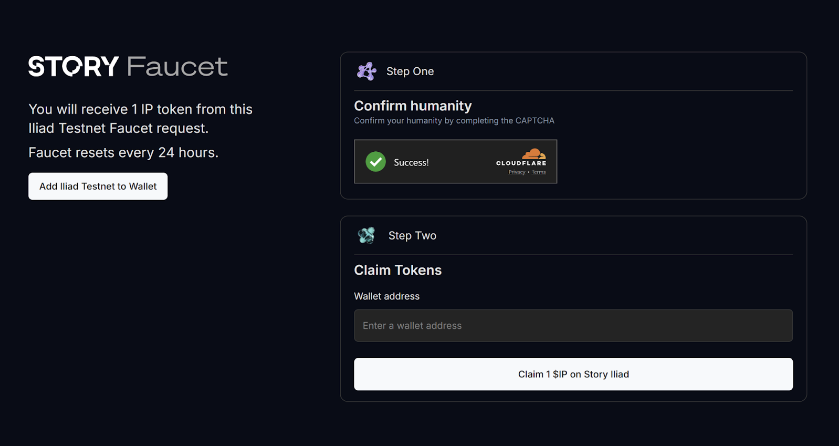Click the Step One label
839x446 pixels.
(410, 72)
